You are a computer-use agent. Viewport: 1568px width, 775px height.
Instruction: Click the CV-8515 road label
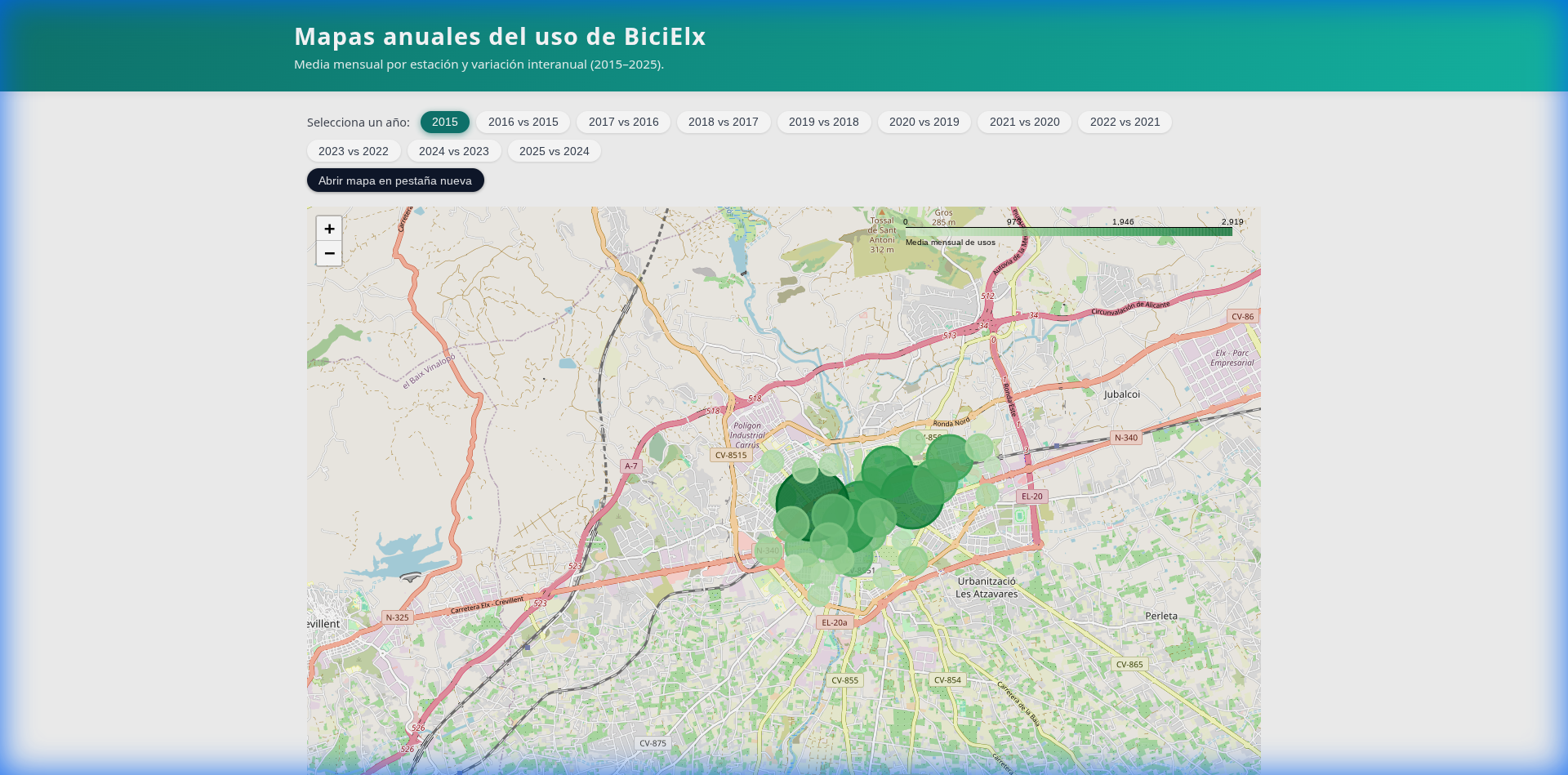[x=731, y=456]
